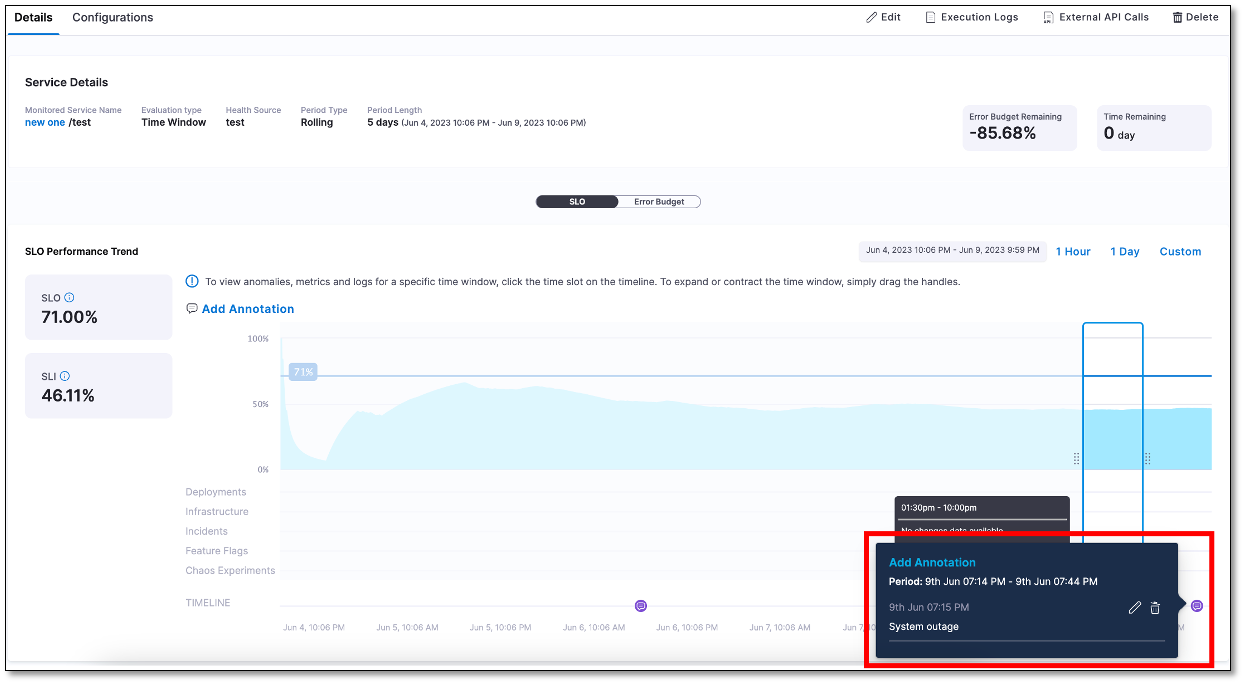Click the External API Calls icon
Viewport: 1244px width, 684px height.
click(1047, 17)
